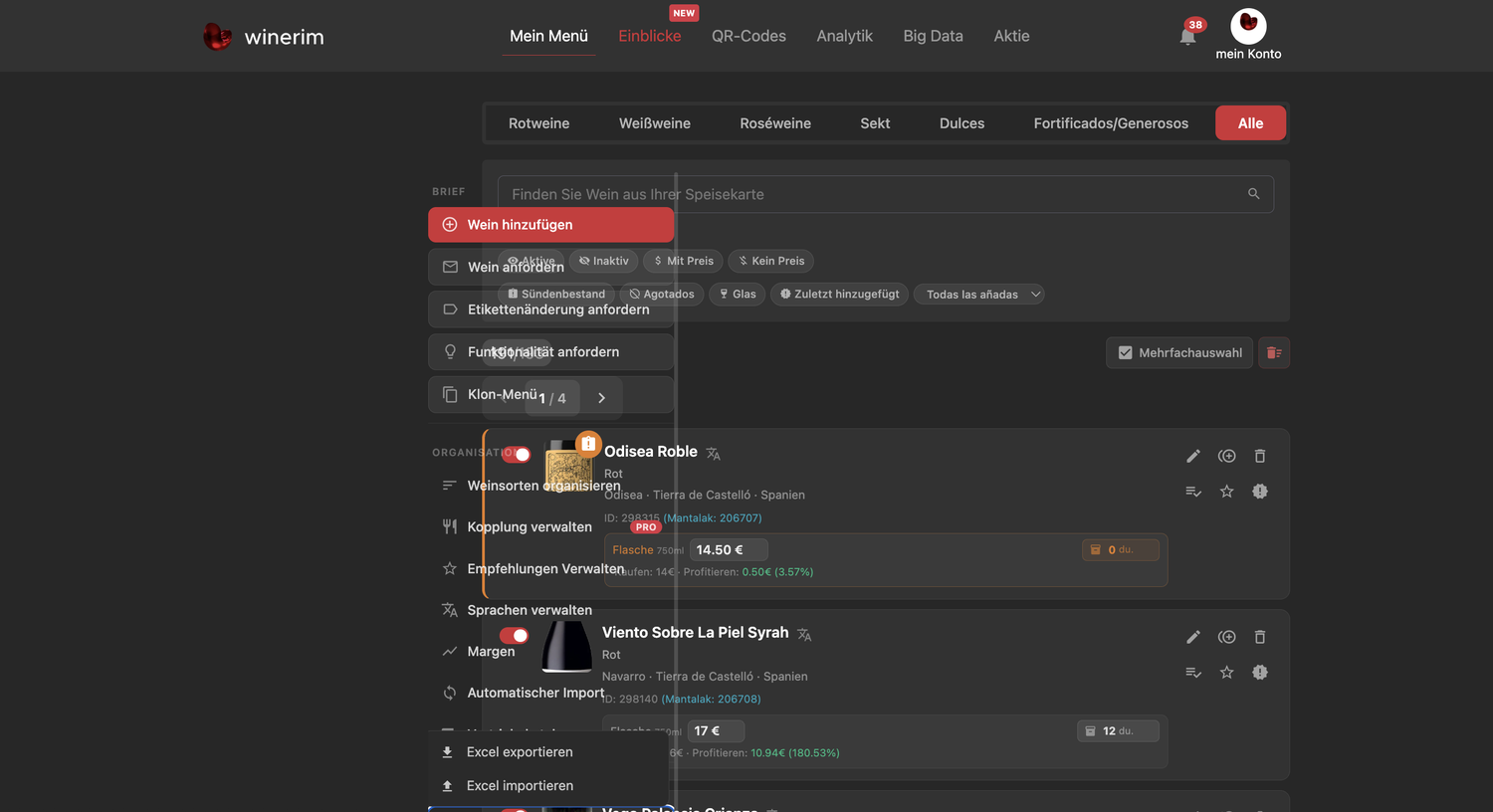Toggle the Glas filter chip
Viewport: 1493px width, 812px height.
(x=738, y=294)
